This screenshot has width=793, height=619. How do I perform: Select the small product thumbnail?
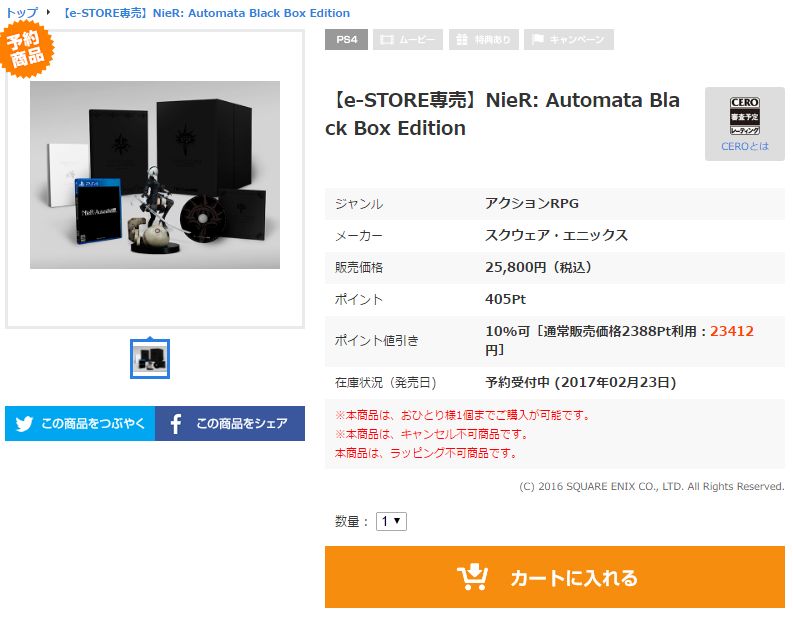150,359
